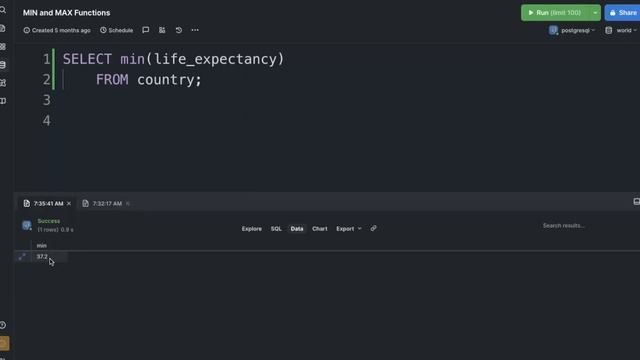Close the 7:35:41 AM result tab
Image resolution: width=640 pixels, height=360 pixels.
click(x=69, y=203)
